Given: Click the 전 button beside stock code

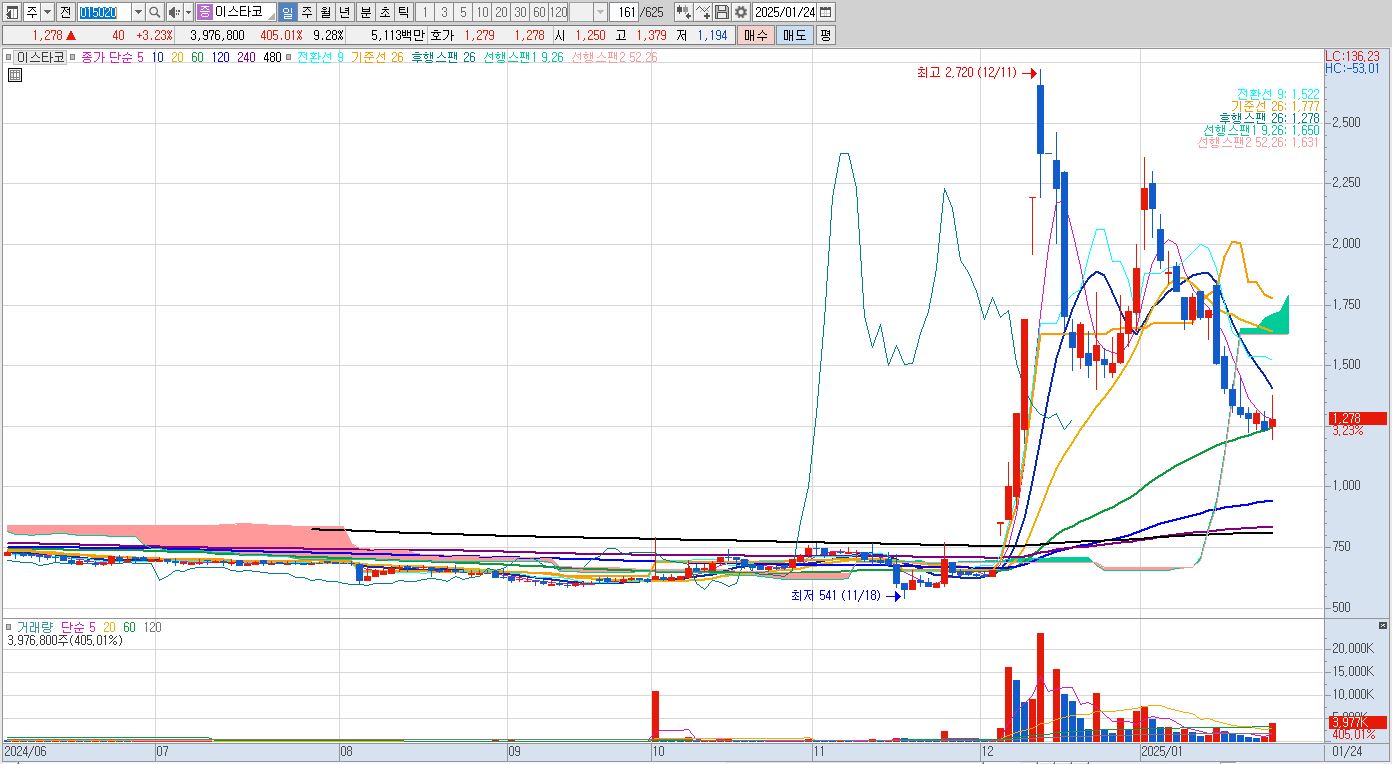Looking at the screenshot, I should point(65,12).
